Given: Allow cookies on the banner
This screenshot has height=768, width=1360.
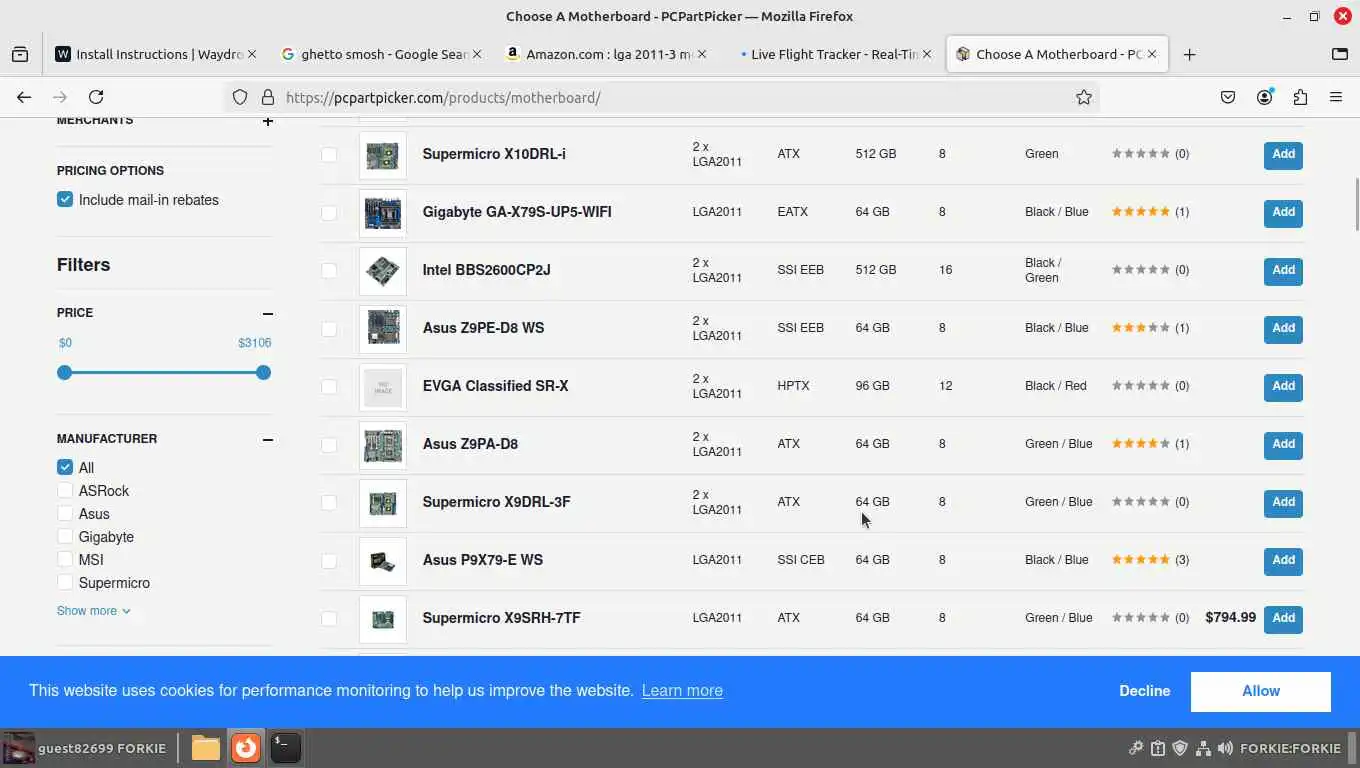Looking at the screenshot, I should point(1260,691).
